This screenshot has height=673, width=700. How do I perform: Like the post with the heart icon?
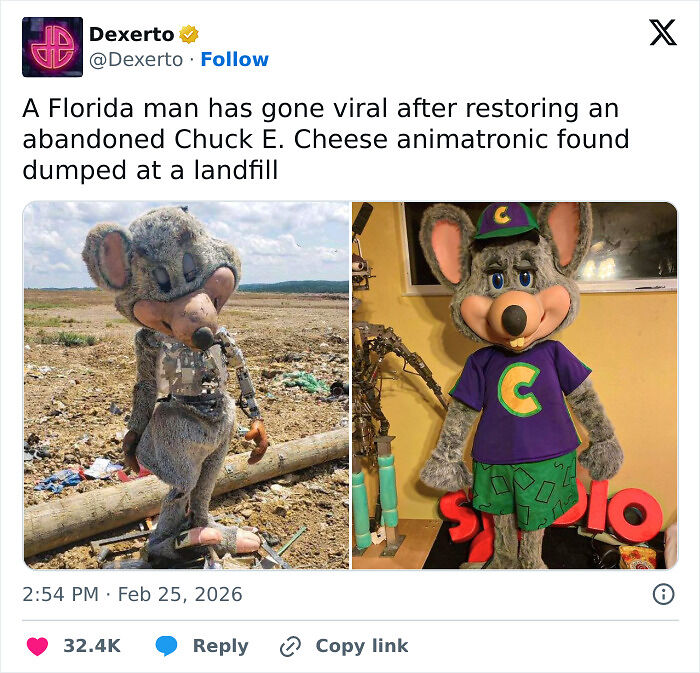37,646
